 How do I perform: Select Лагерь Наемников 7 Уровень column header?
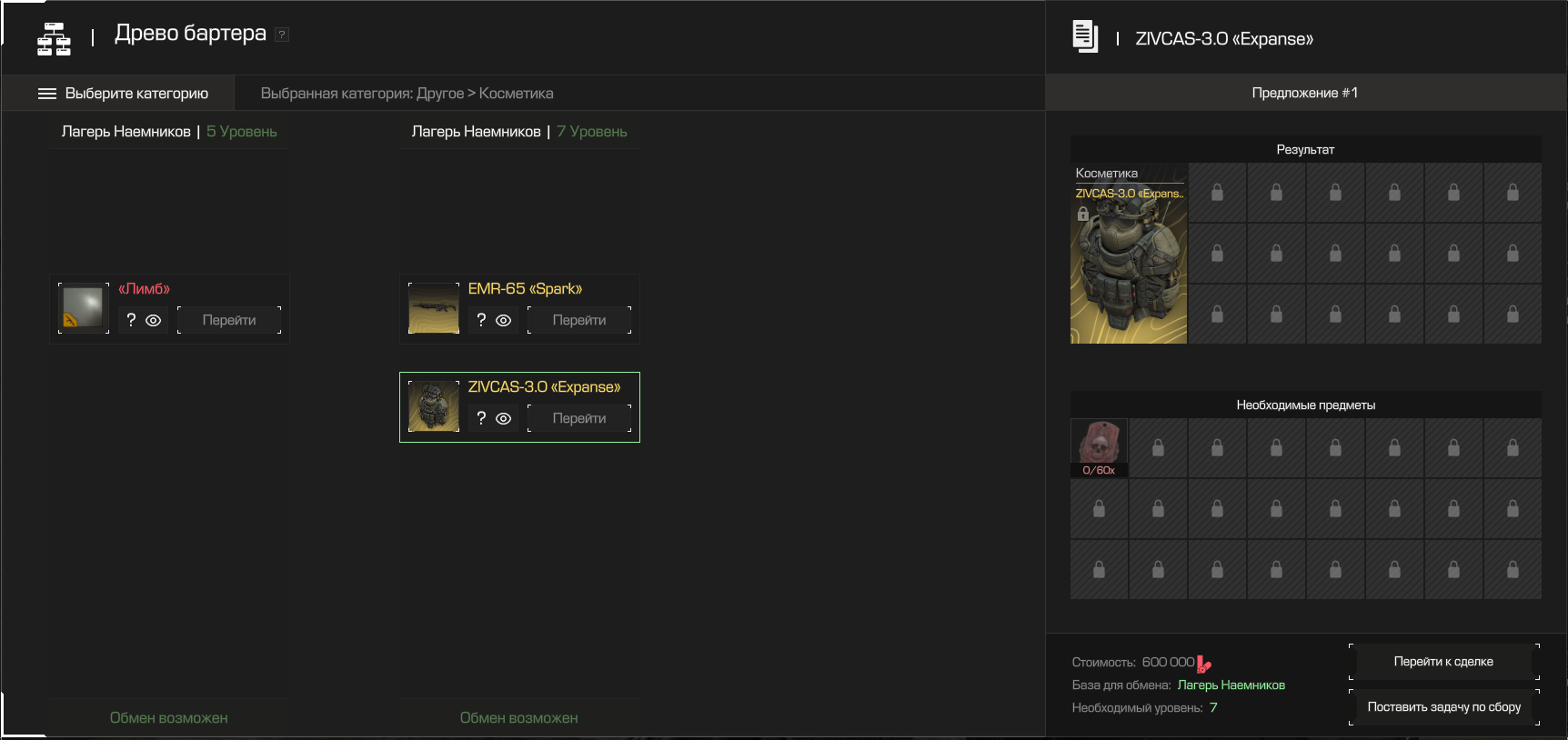(519, 132)
